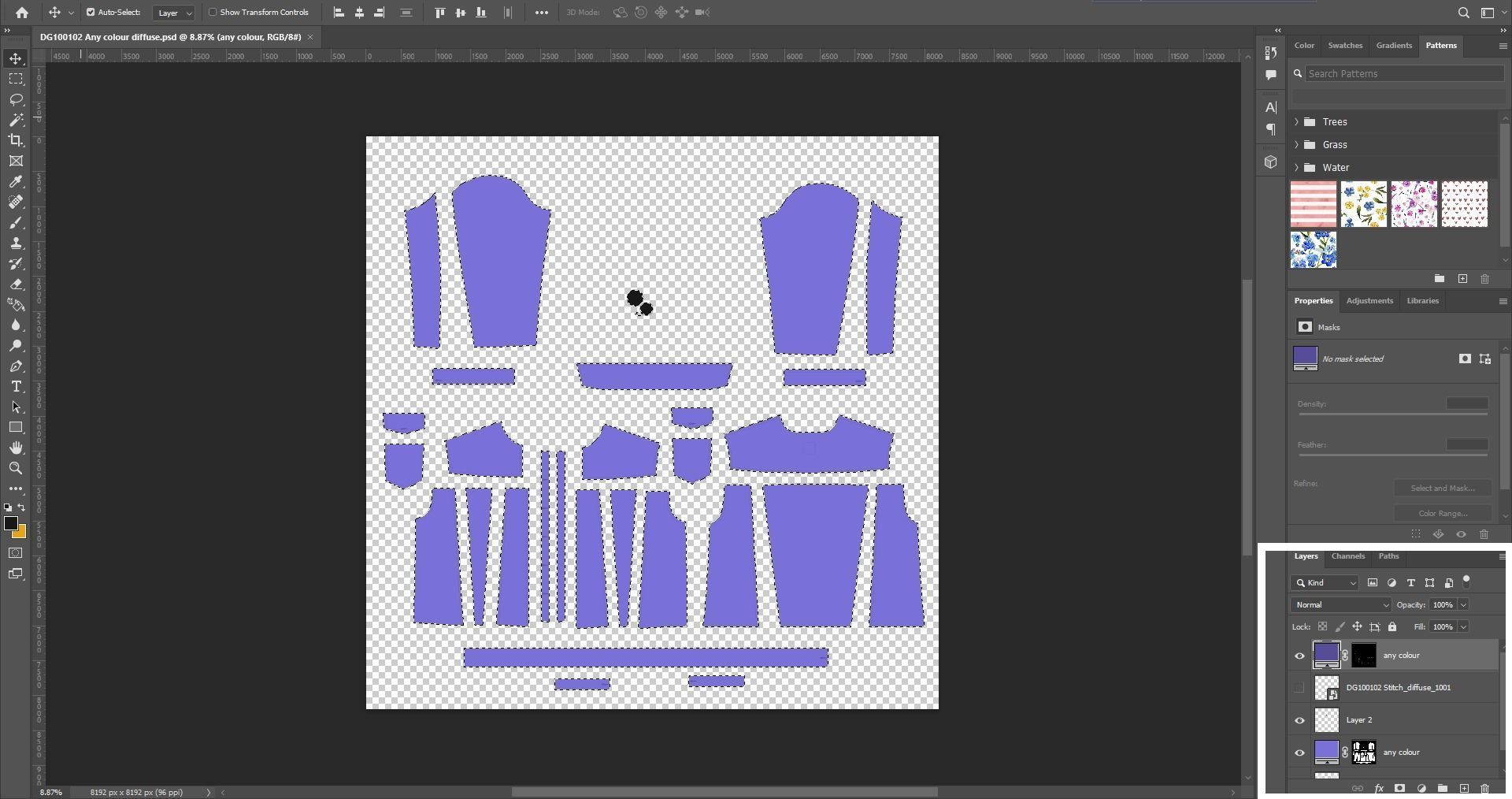Screen dimensions: 1512x799
Task: Open layer style fx menu
Action: (1379, 788)
